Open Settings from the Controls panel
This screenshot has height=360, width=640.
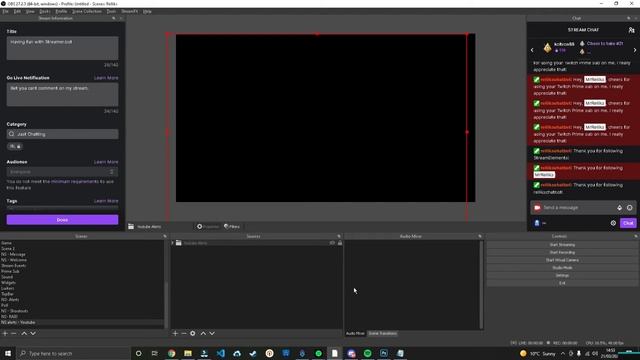coord(562,276)
